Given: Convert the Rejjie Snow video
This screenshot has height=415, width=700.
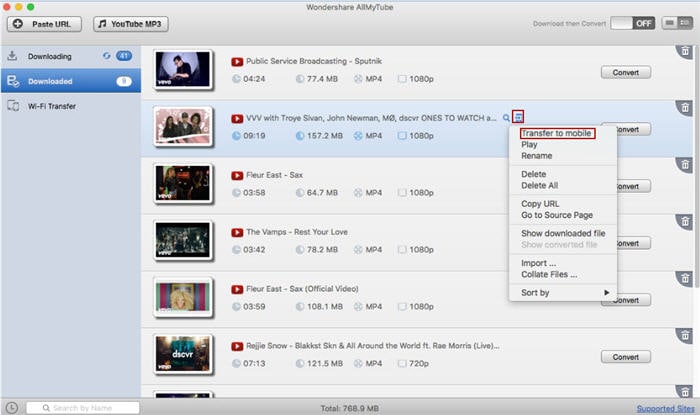Looking at the screenshot, I should (x=625, y=357).
